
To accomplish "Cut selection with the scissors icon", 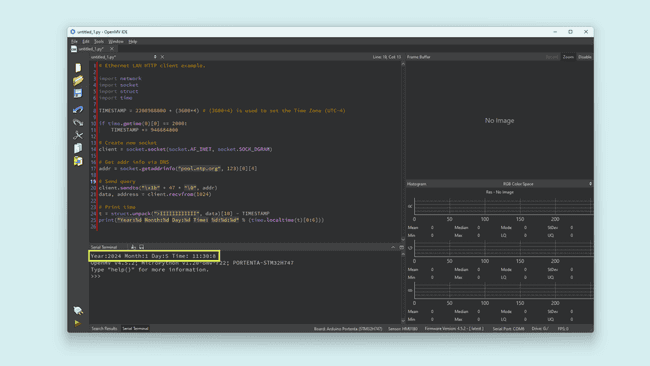I will pos(78,135).
